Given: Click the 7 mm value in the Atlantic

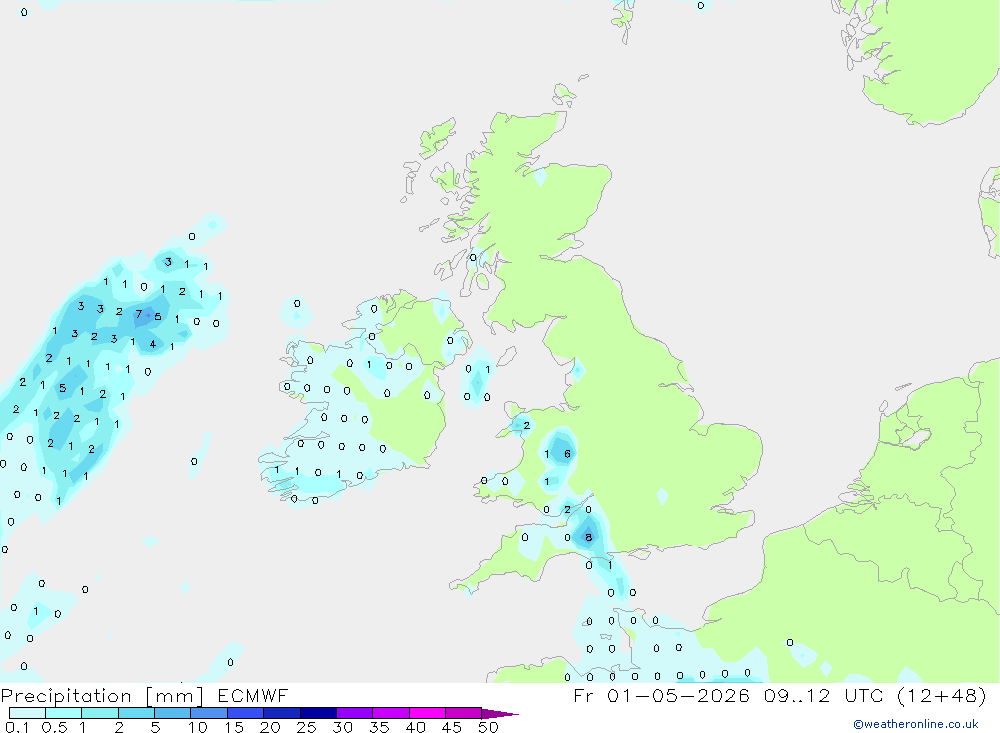Looking at the screenshot, I should tap(138, 314).
